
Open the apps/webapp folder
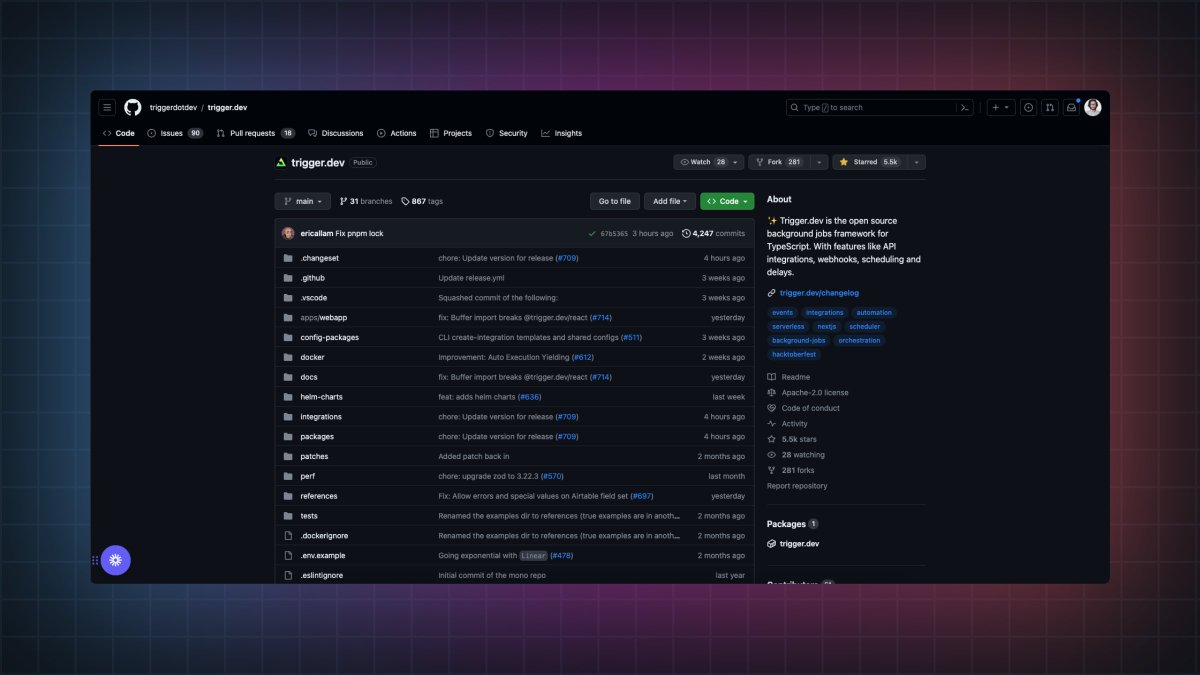click(323, 317)
